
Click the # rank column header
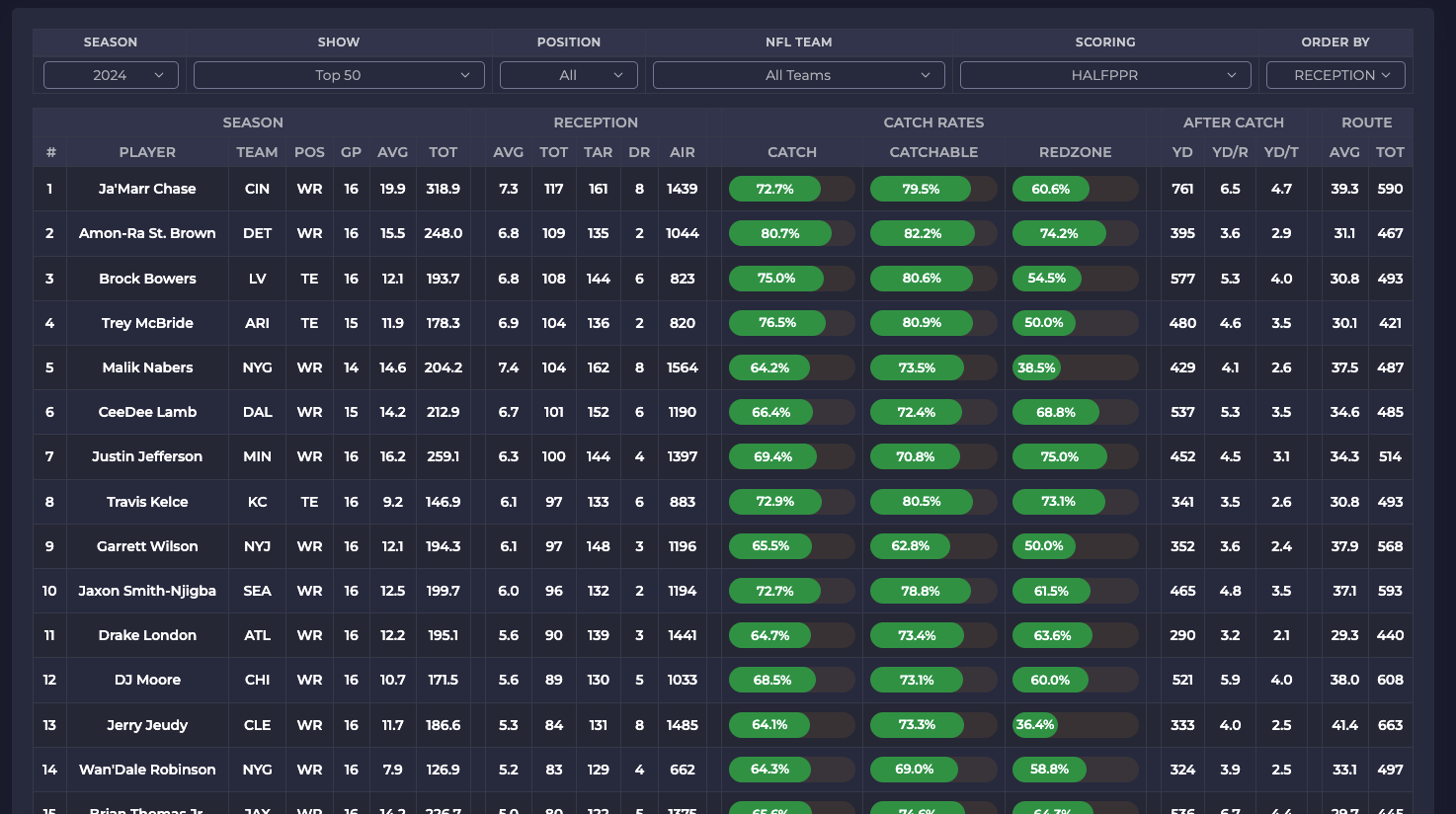50,152
